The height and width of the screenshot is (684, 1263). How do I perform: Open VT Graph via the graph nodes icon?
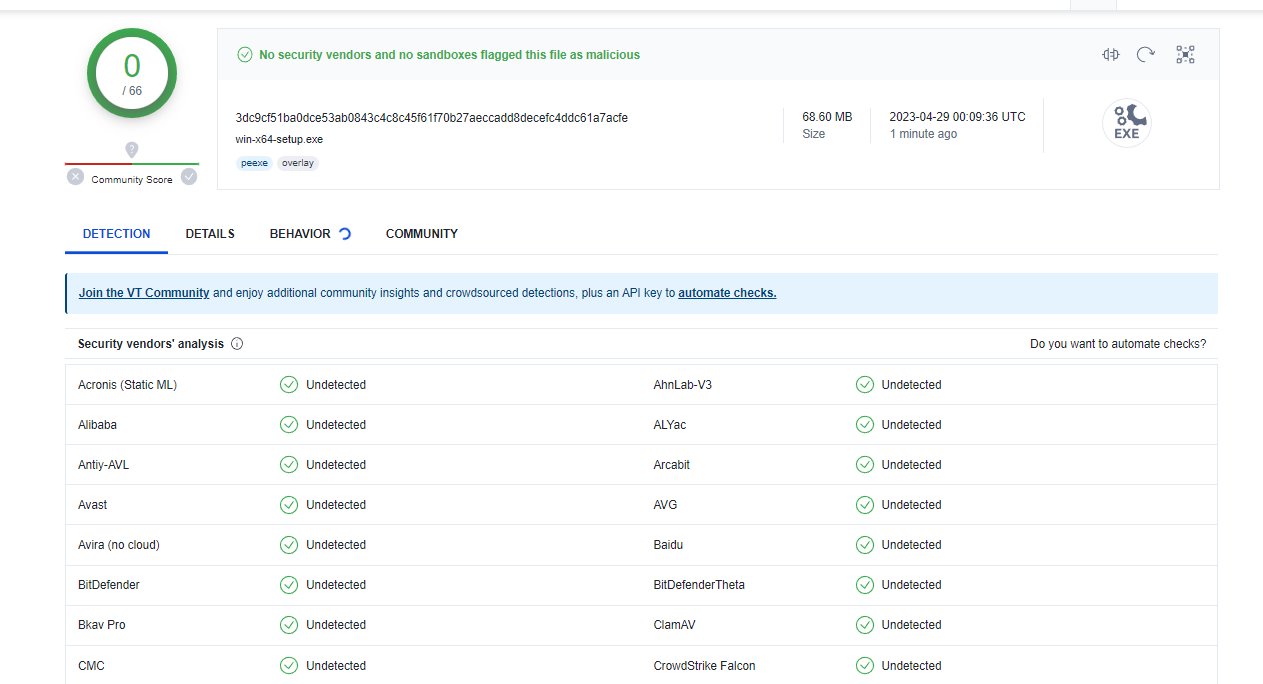pyautogui.click(x=1185, y=55)
